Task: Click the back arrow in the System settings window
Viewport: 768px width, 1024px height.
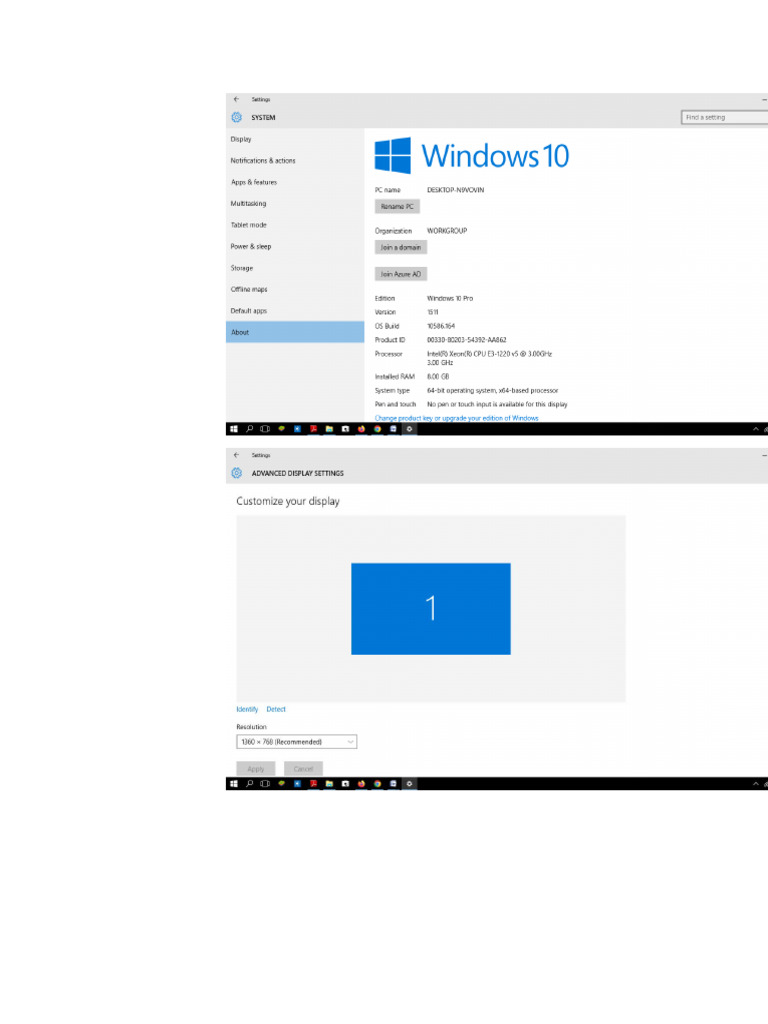Action: coord(236,99)
